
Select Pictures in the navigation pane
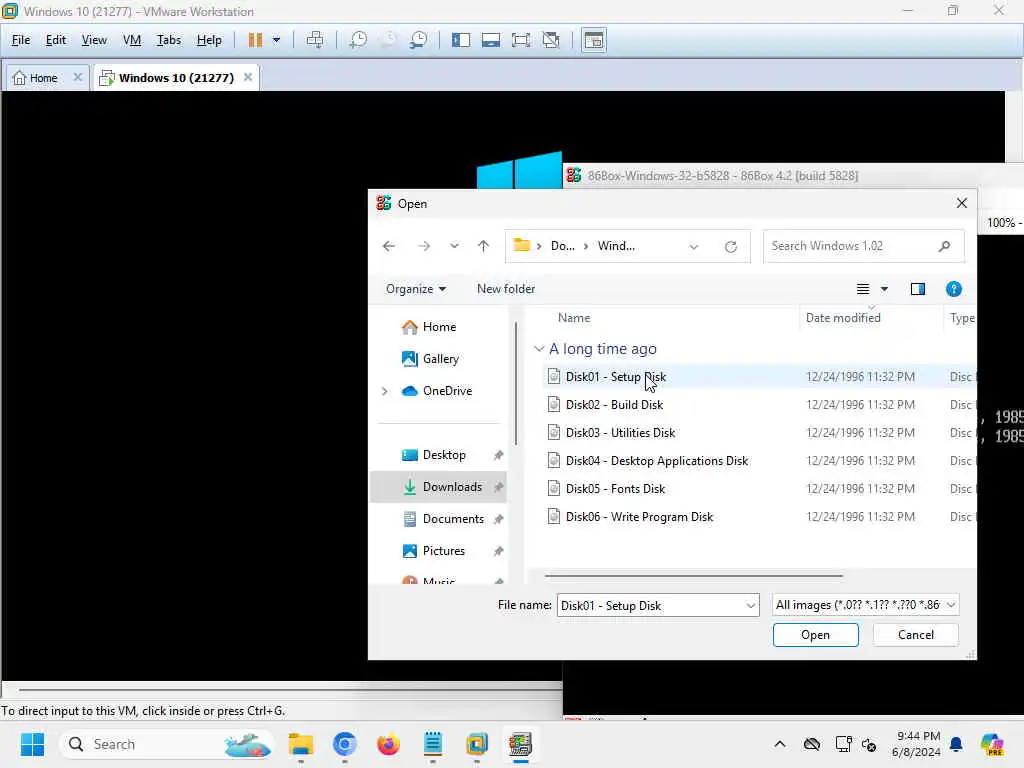click(x=443, y=551)
